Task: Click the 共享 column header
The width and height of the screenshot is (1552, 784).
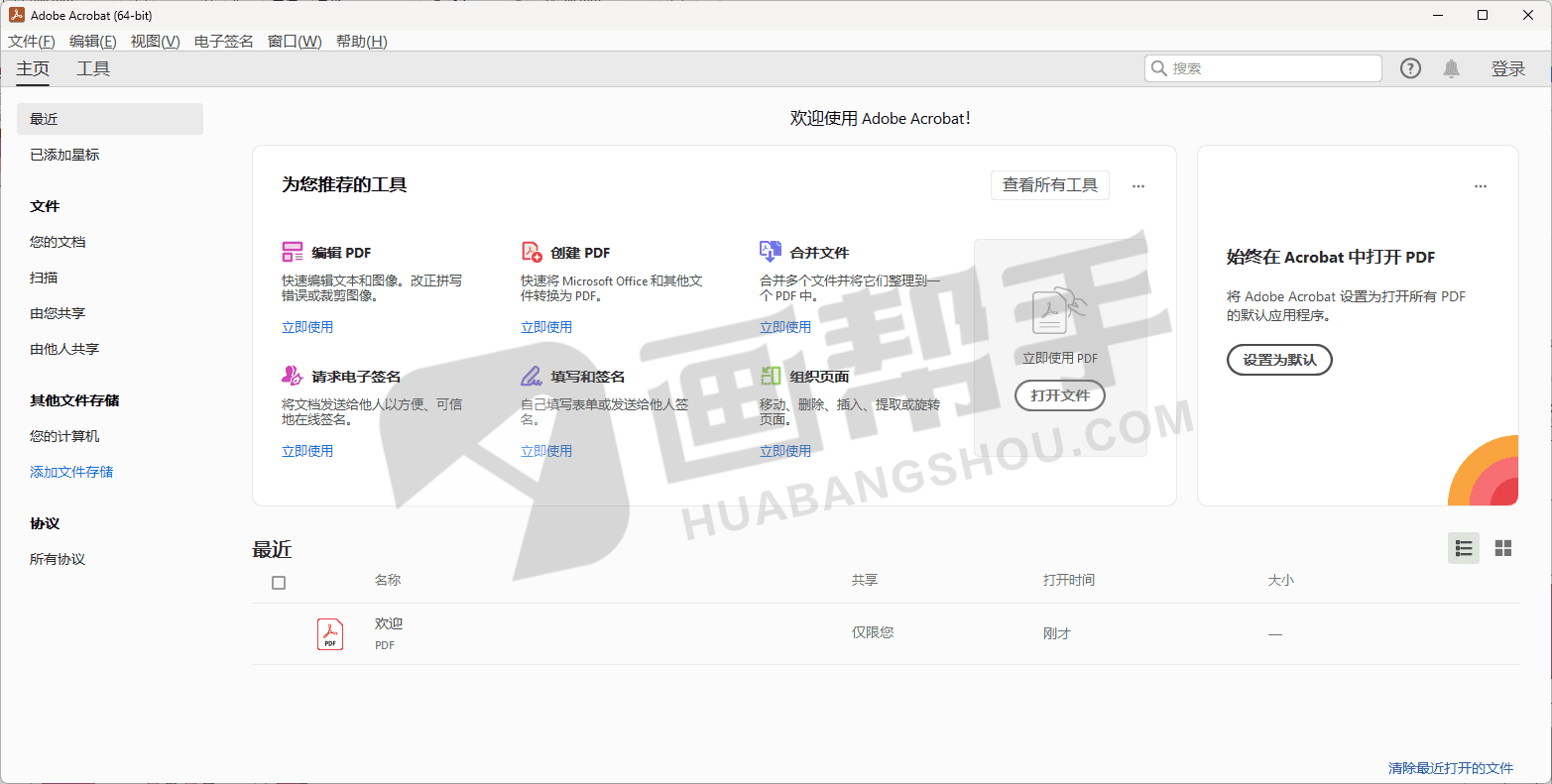Action: (x=865, y=580)
